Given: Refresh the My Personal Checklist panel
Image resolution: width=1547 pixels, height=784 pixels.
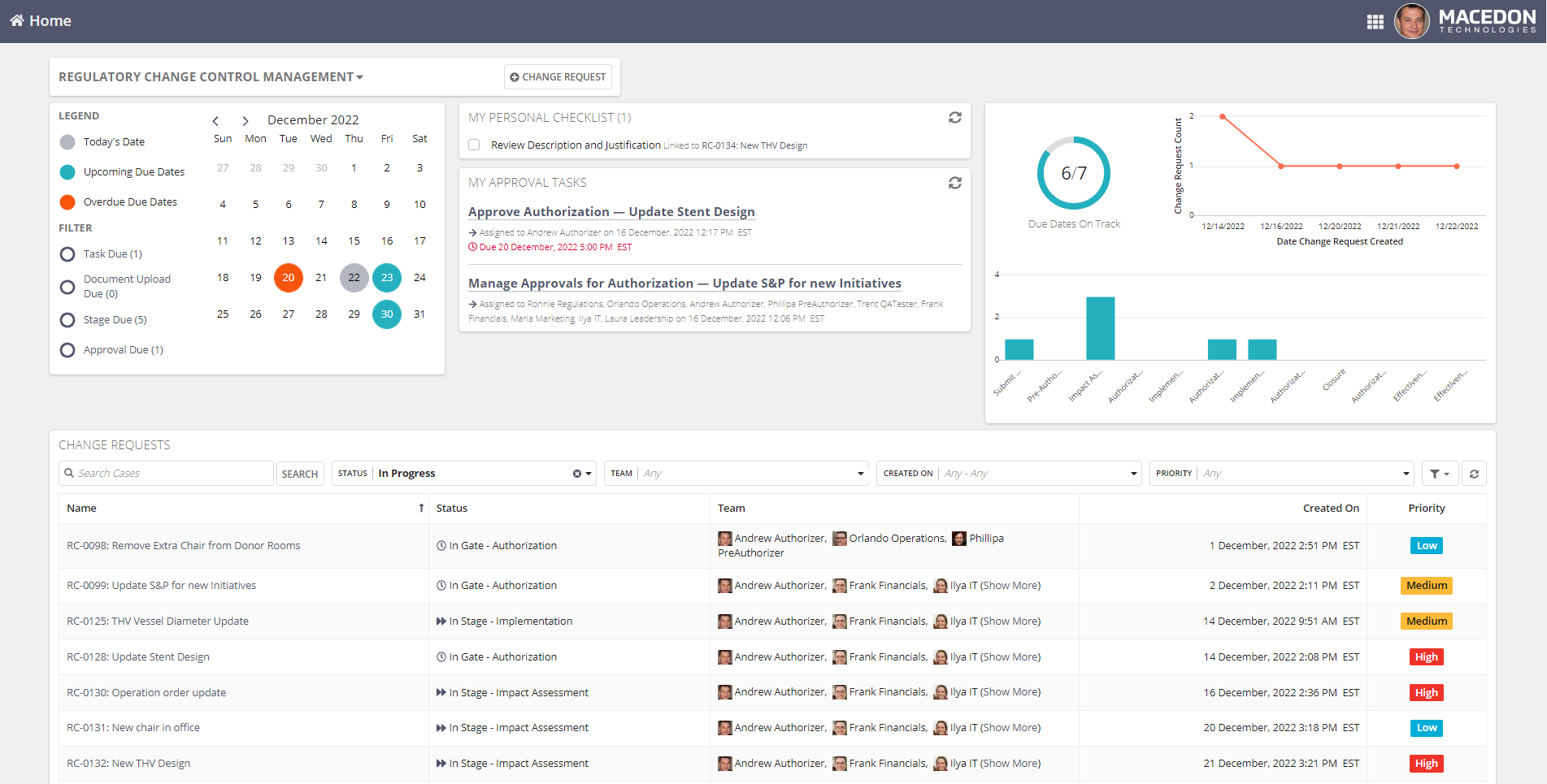Looking at the screenshot, I should point(954,118).
